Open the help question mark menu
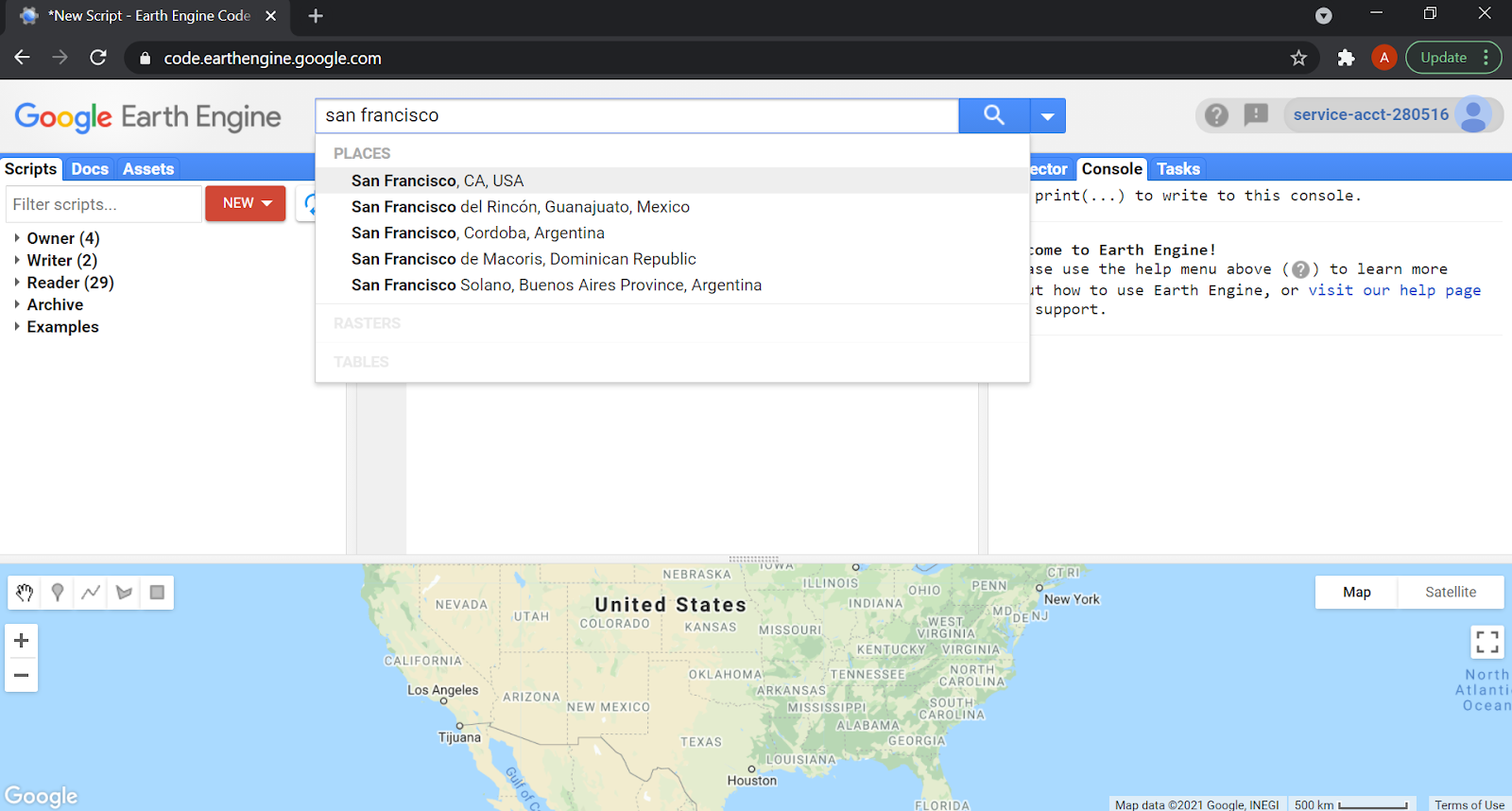 point(1216,115)
